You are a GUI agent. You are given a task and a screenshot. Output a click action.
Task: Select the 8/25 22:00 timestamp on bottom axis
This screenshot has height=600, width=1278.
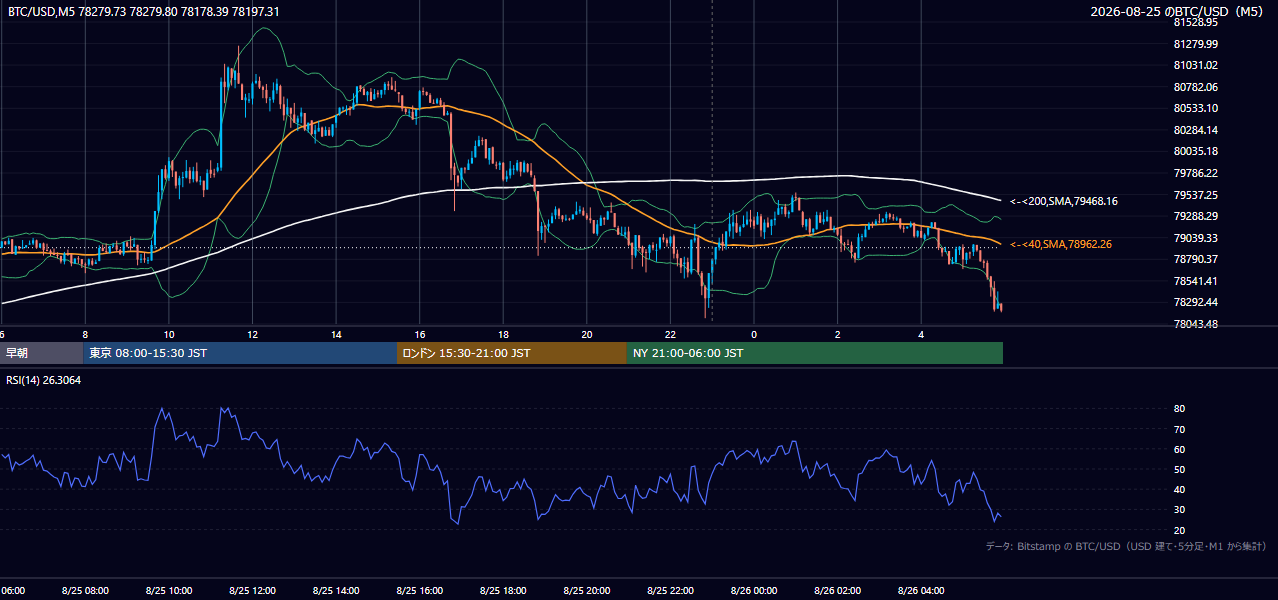(670, 590)
